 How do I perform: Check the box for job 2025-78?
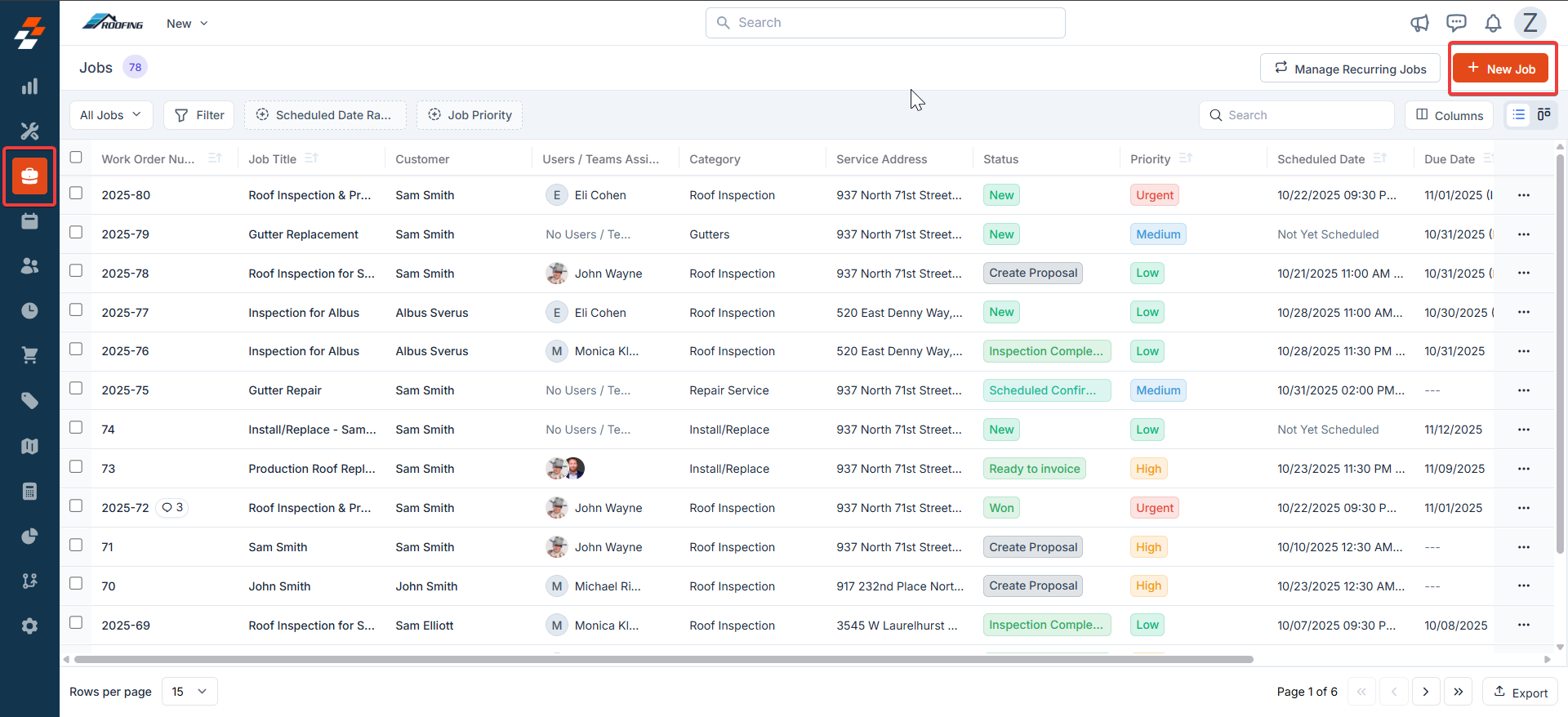click(x=76, y=270)
